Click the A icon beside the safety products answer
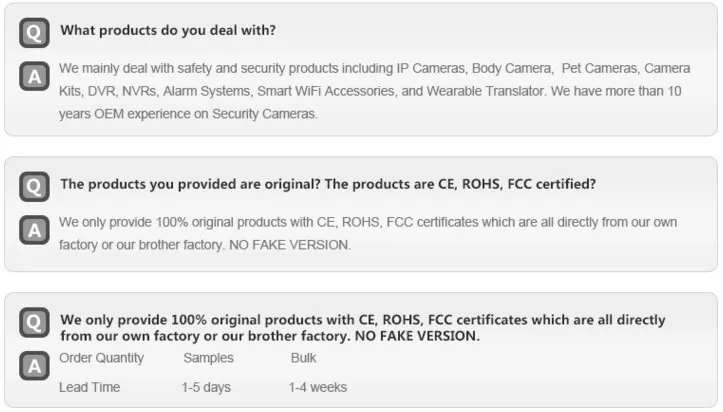 [34, 75]
